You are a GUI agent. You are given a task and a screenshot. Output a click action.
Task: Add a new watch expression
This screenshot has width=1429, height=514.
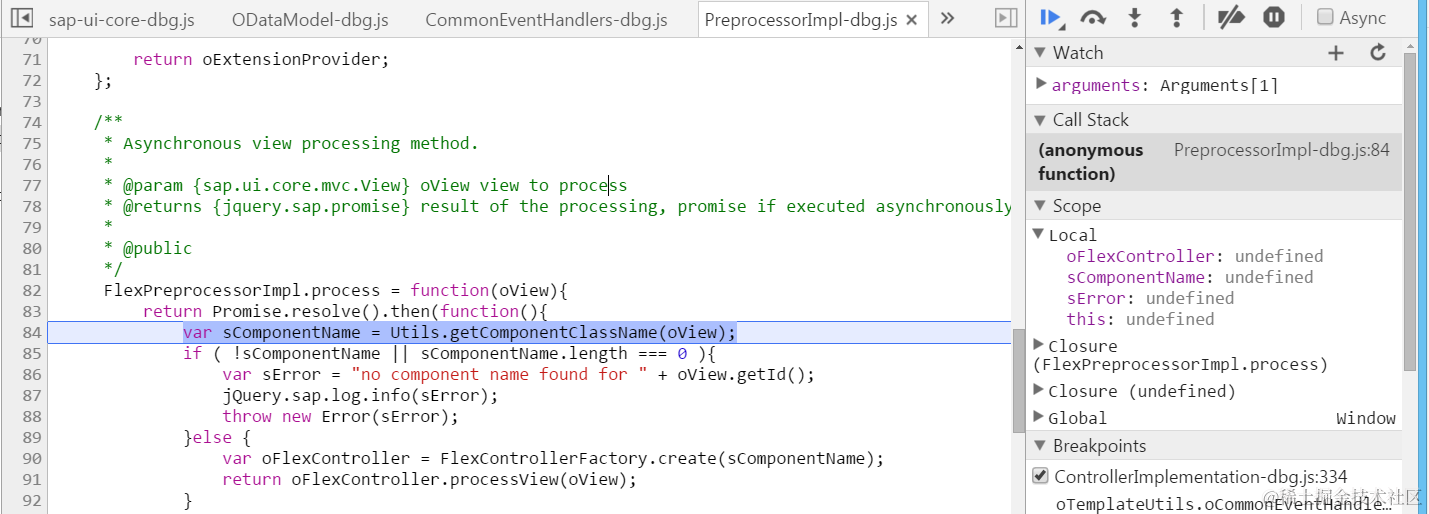click(x=1336, y=53)
